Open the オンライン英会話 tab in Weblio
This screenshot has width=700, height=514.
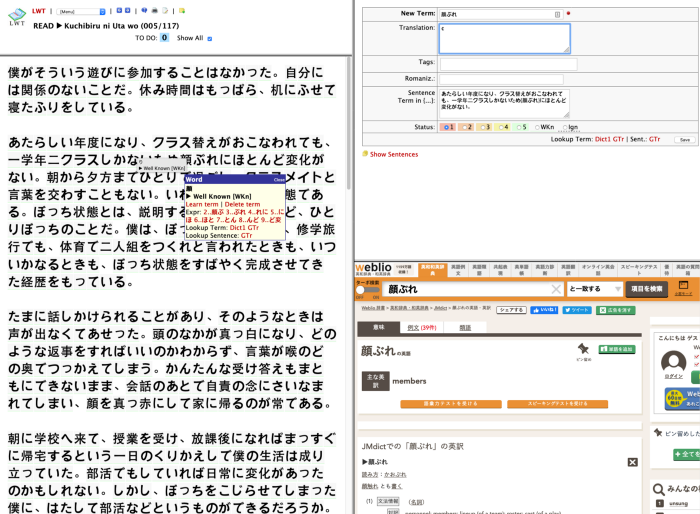[598, 270]
